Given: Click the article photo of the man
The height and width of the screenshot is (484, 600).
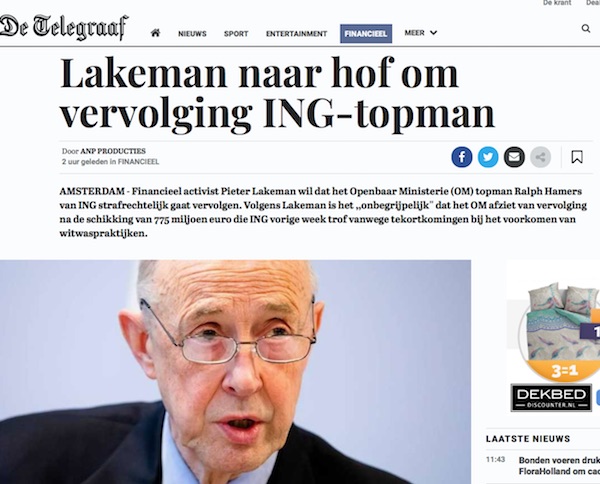Looking at the screenshot, I should pos(235,372).
